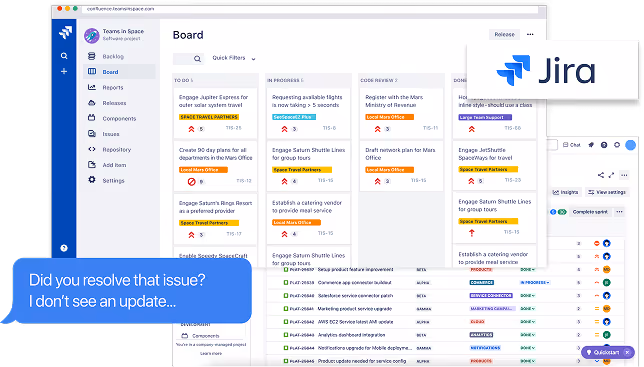Click the Release button
The width and height of the screenshot is (644, 367).
pyautogui.click(x=504, y=34)
